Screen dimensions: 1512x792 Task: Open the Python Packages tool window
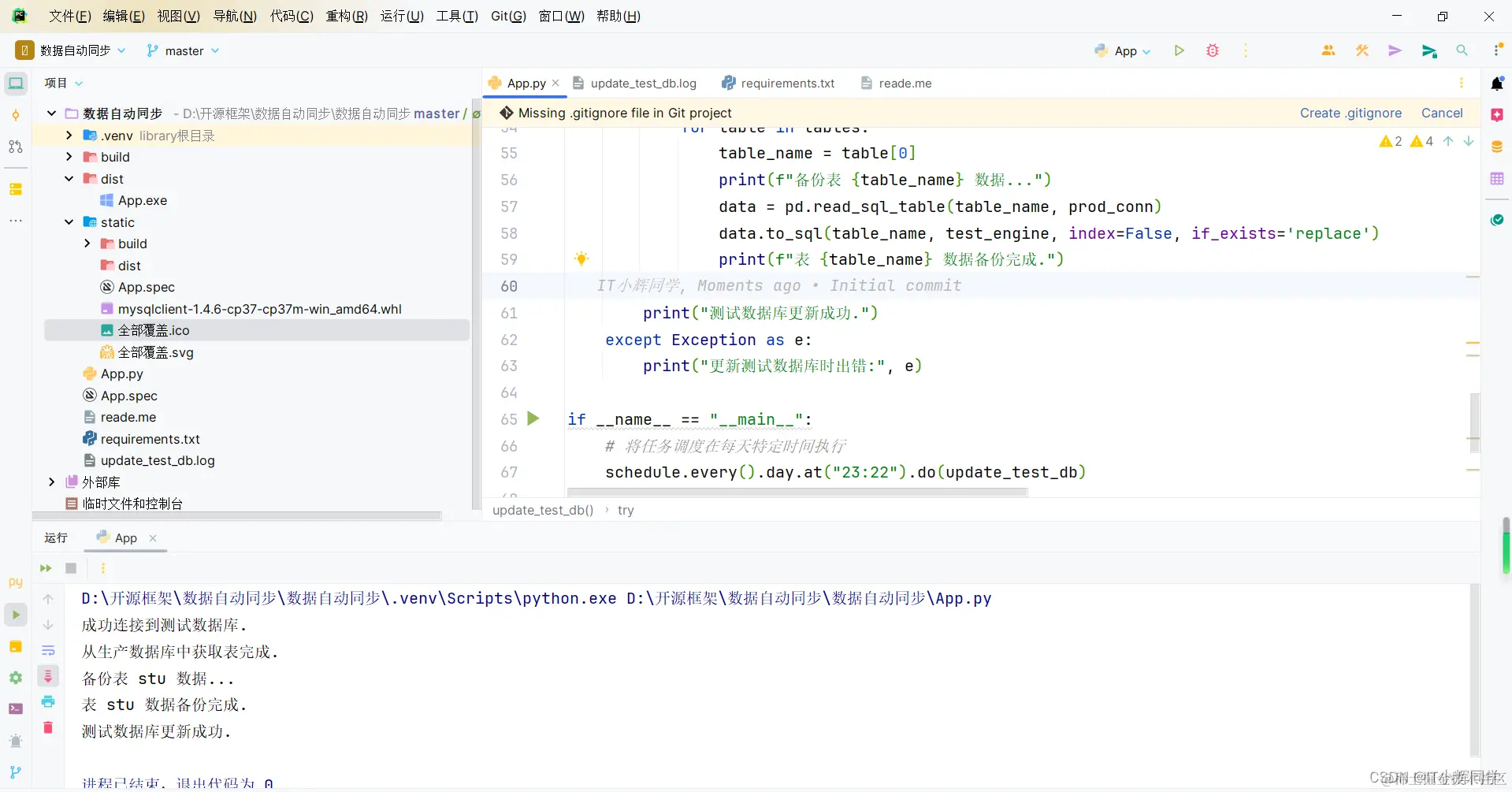click(x=16, y=646)
